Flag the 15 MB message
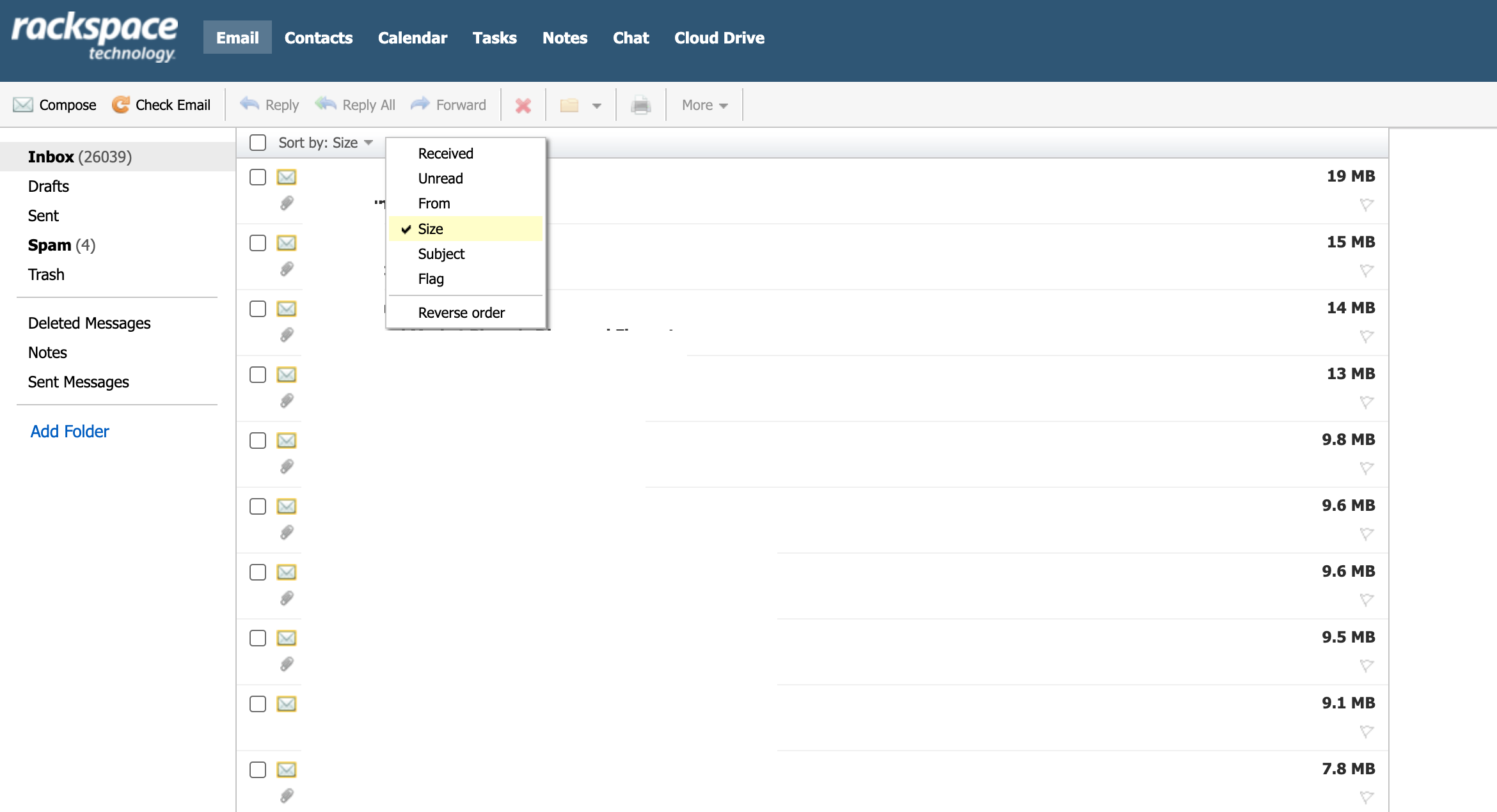 click(1366, 270)
